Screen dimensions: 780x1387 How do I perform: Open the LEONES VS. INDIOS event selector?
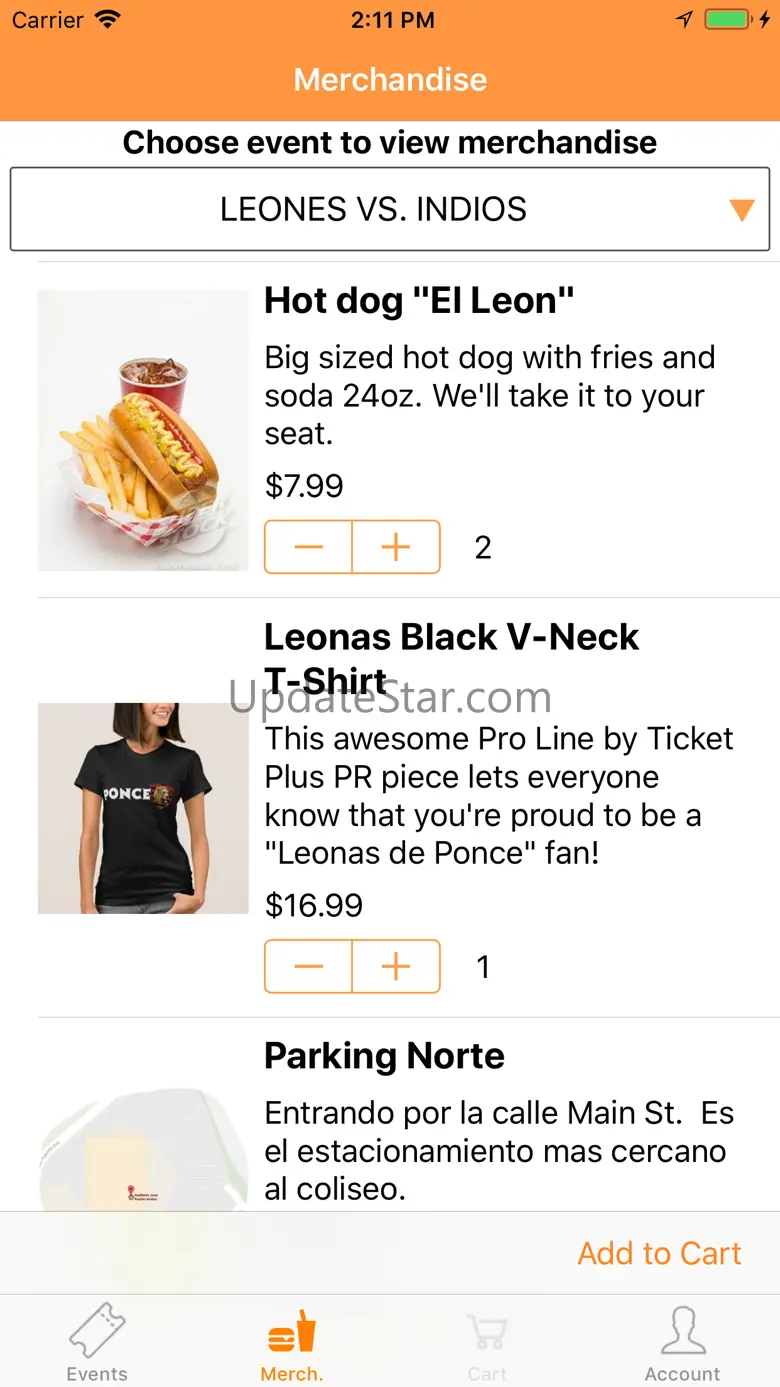click(374, 209)
